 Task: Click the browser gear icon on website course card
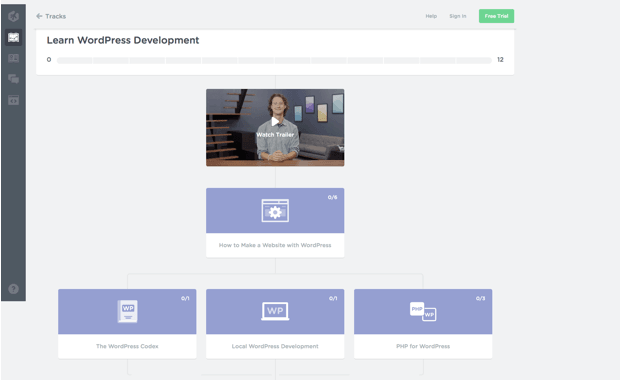click(275, 211)
